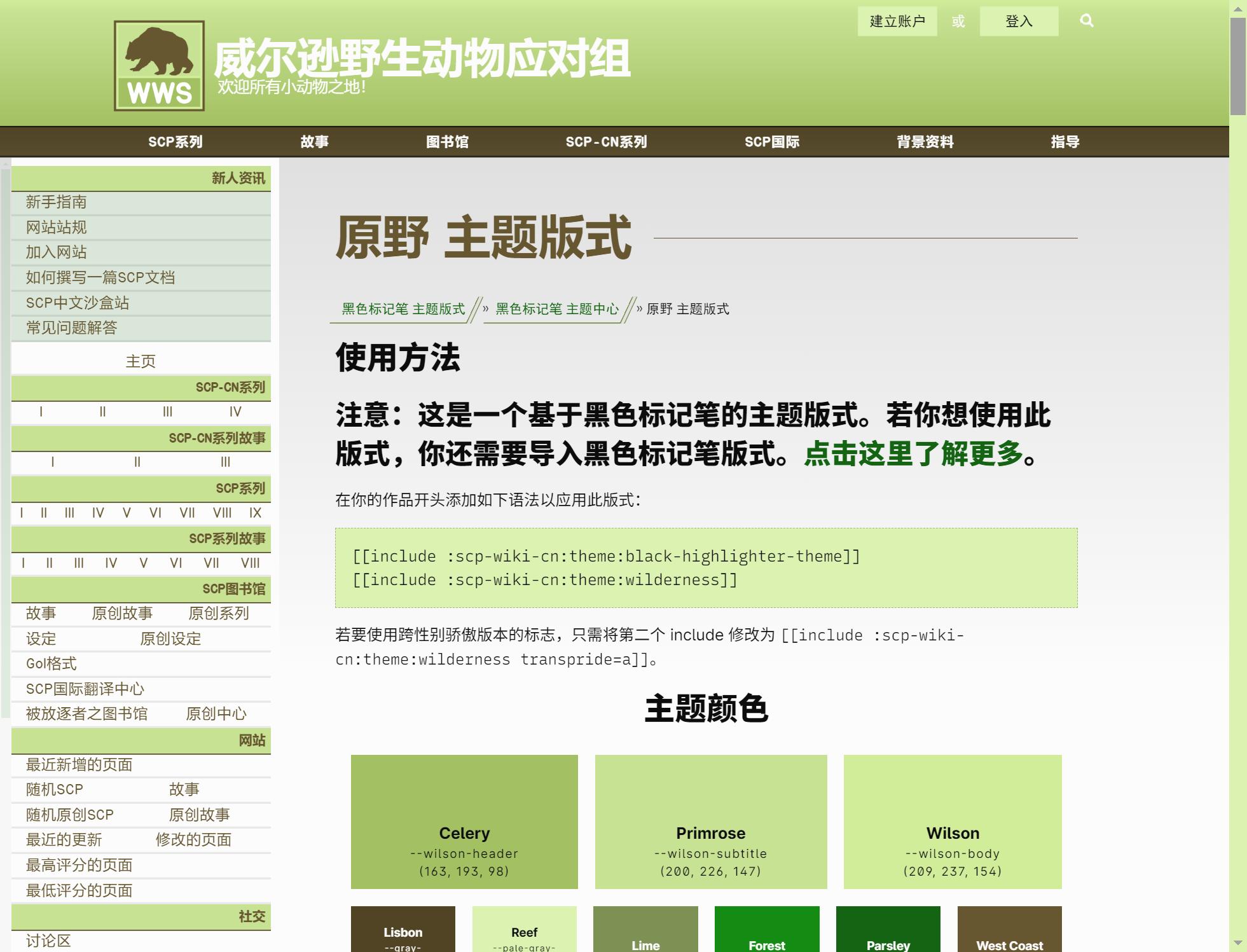This screenshot has width=1247, height=952.
Task: Select the Celery color swatch
Action: [x=464, y=821]
